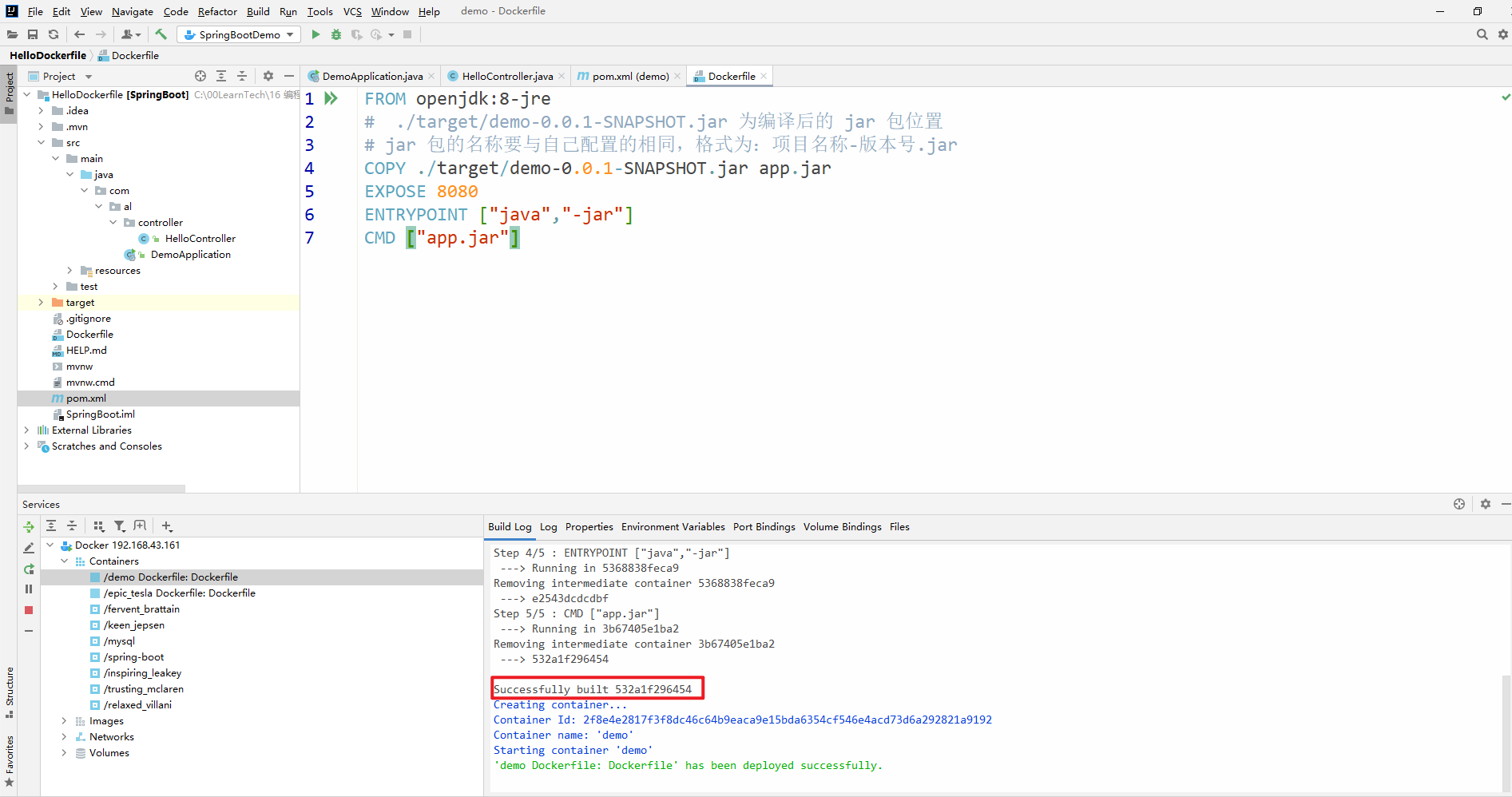Navigate back with the left arrow icon
1512x797 pixels.
coord(79,34)
